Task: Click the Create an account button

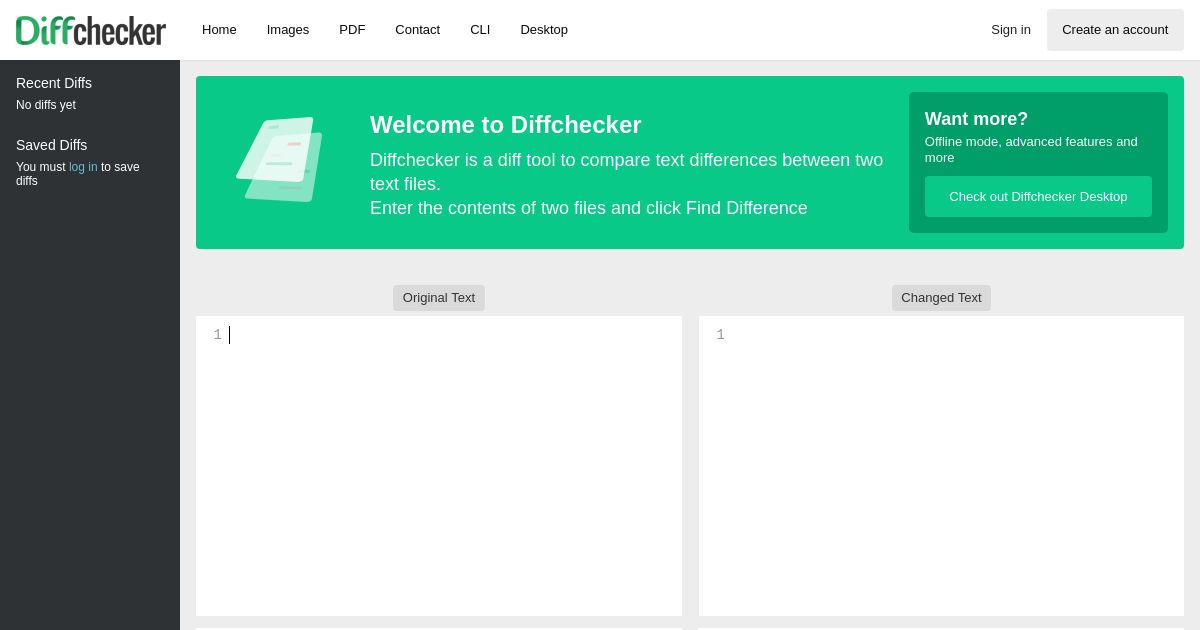Action: pyautogui.click(x=1115, y=30)
